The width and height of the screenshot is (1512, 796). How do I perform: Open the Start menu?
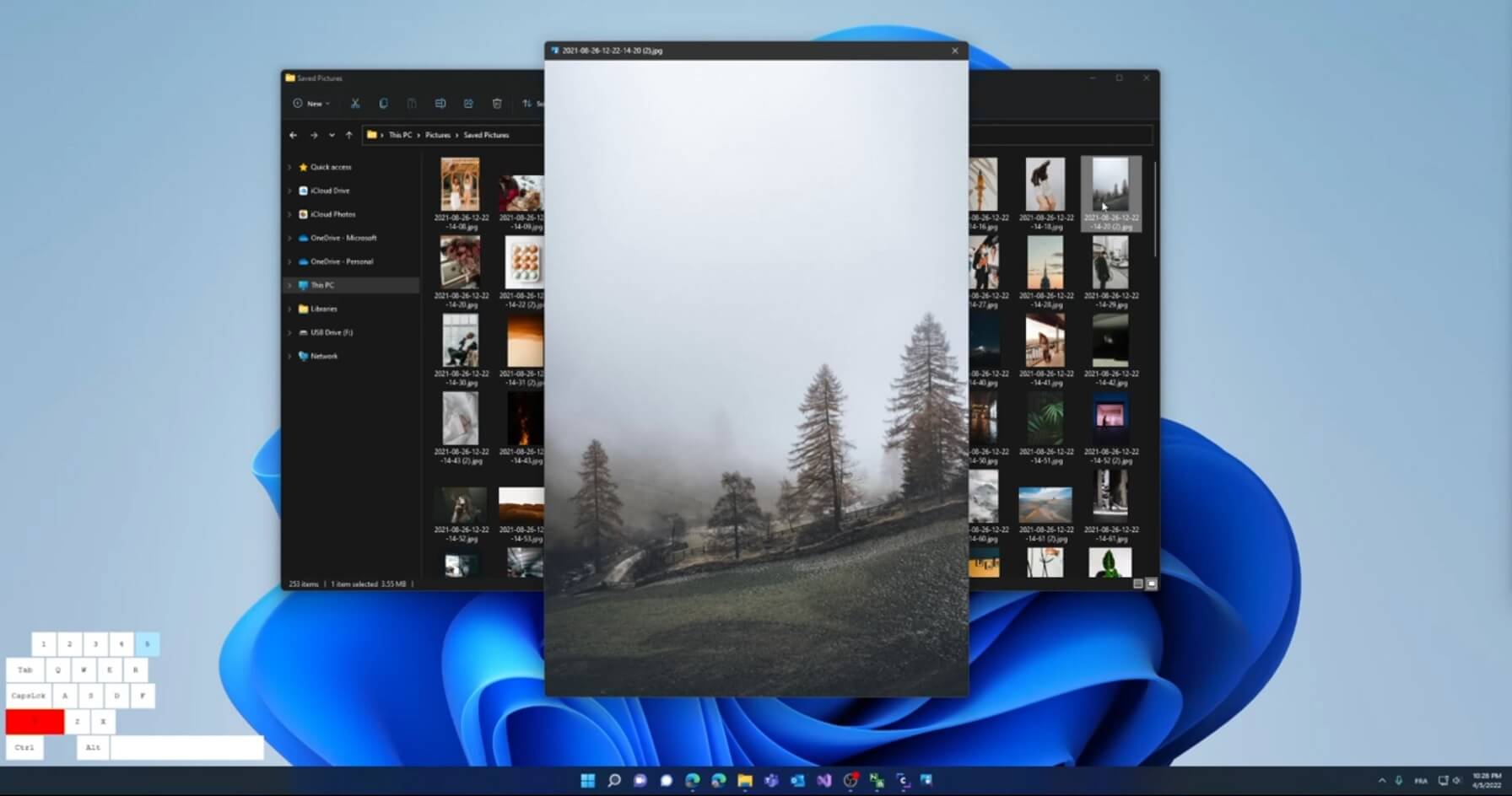click(x=588, y=782)
